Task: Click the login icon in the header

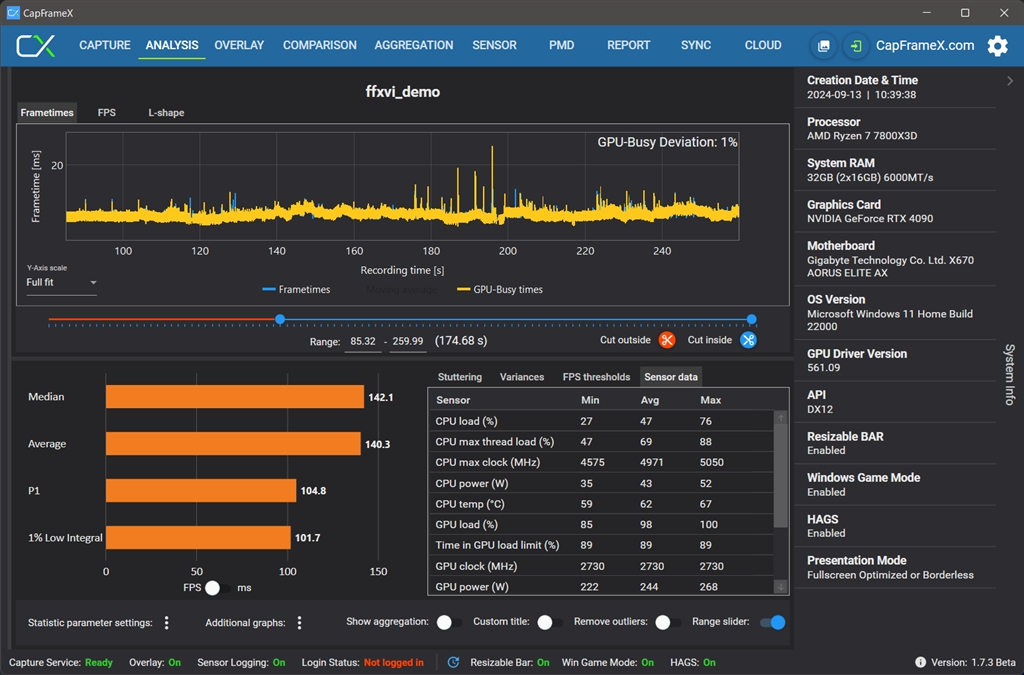Action: [x=856, y=46]
